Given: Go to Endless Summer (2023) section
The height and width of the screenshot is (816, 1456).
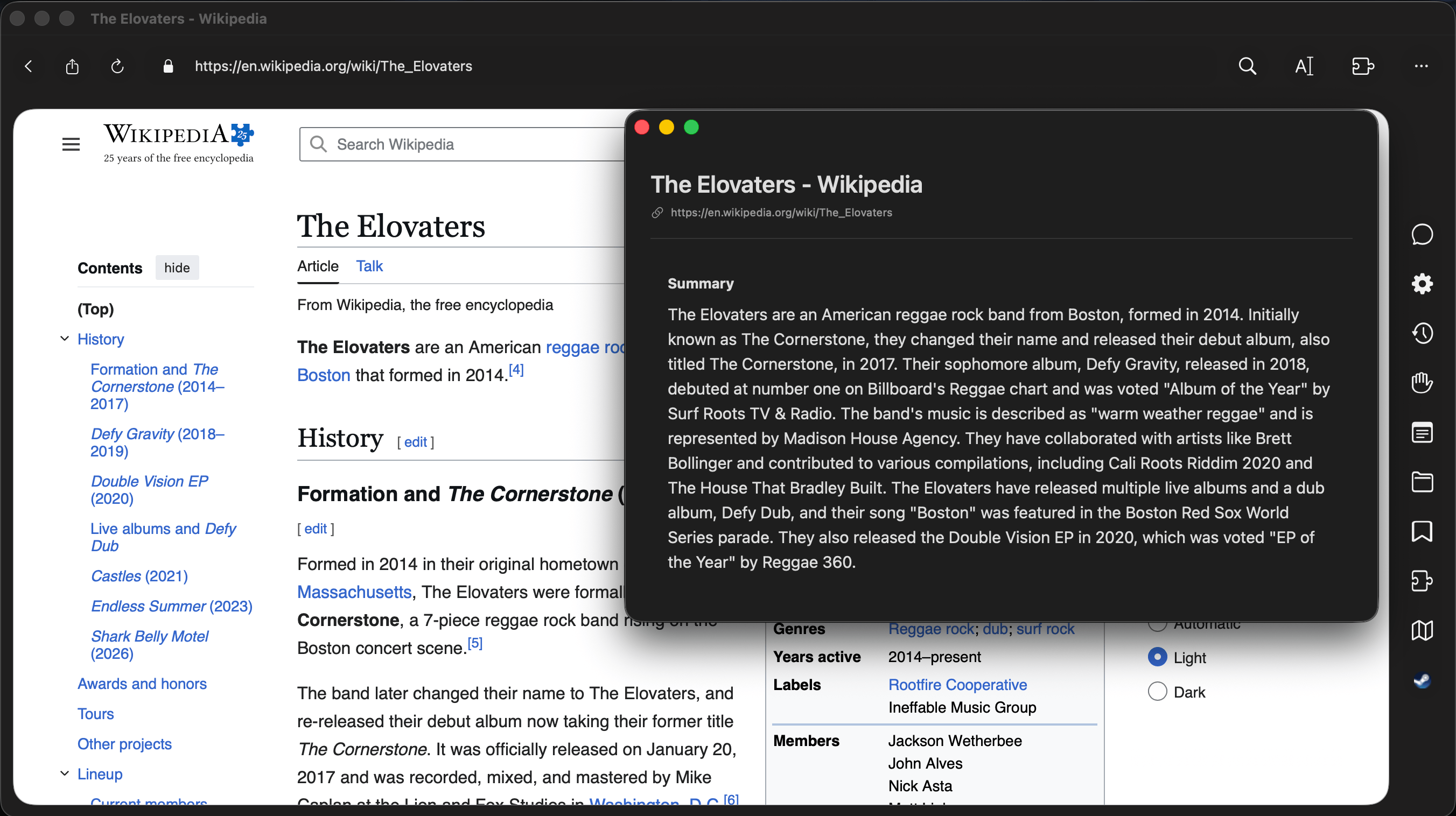Looking at the screenshot, I should pos(171,606).
